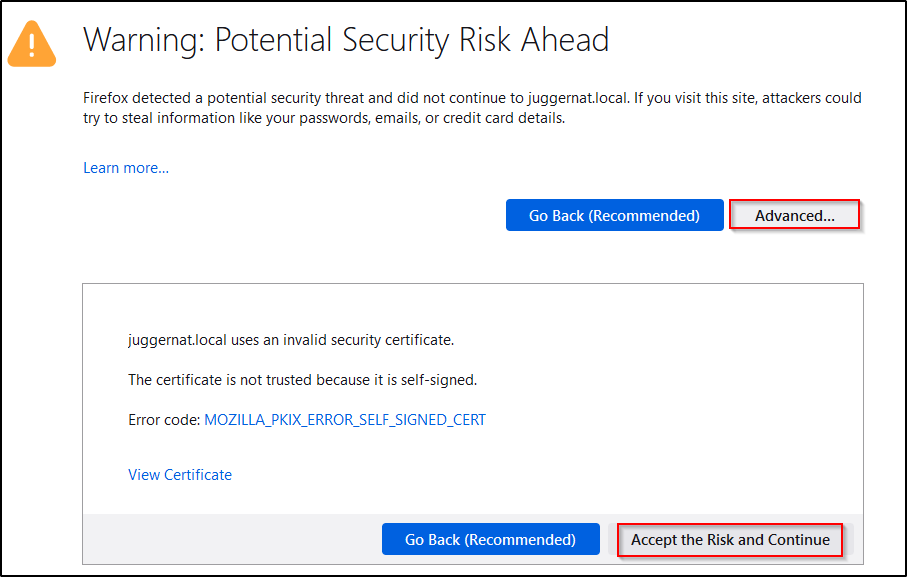Image resolution: width=907 pixels, height=577 pixels.
Task: Click the 'Error code:' label text
Action: point(164,420)
